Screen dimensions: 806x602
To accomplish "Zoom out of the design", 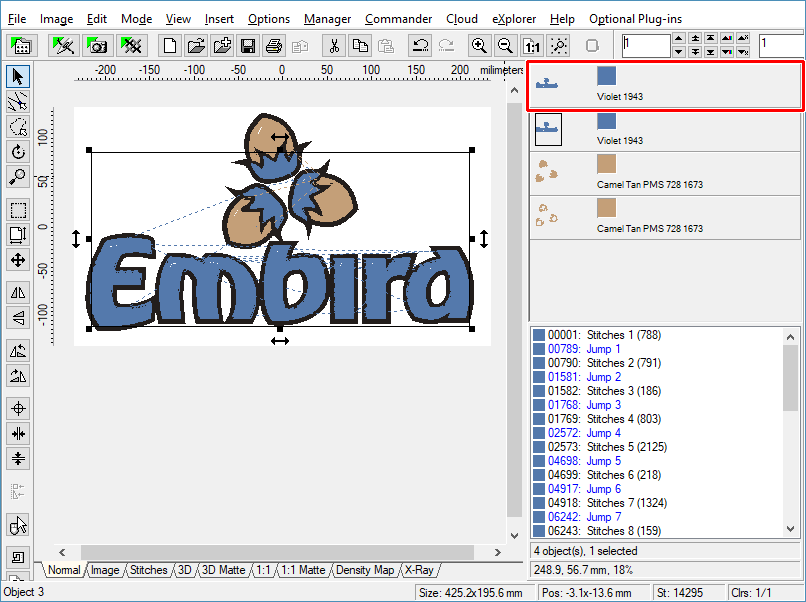I will [505, 46].
